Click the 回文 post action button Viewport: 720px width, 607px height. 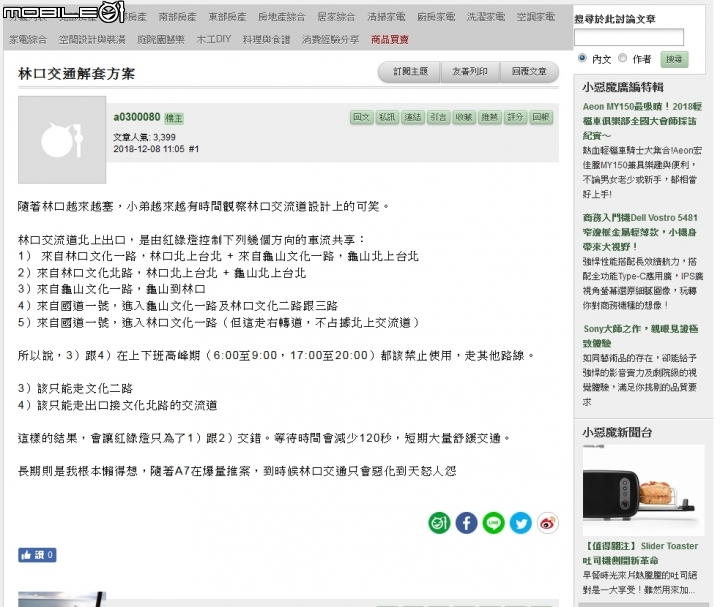tap(361, 118)
